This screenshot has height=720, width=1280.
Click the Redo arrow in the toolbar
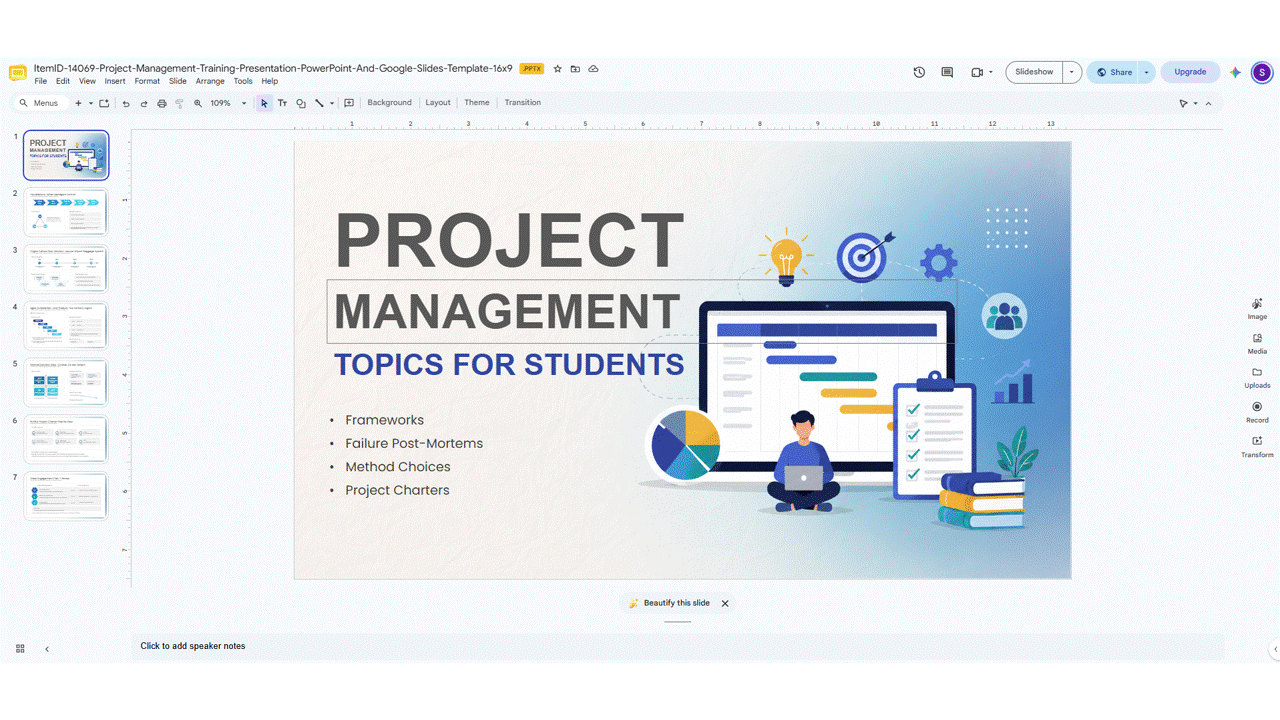coord(144,103)
